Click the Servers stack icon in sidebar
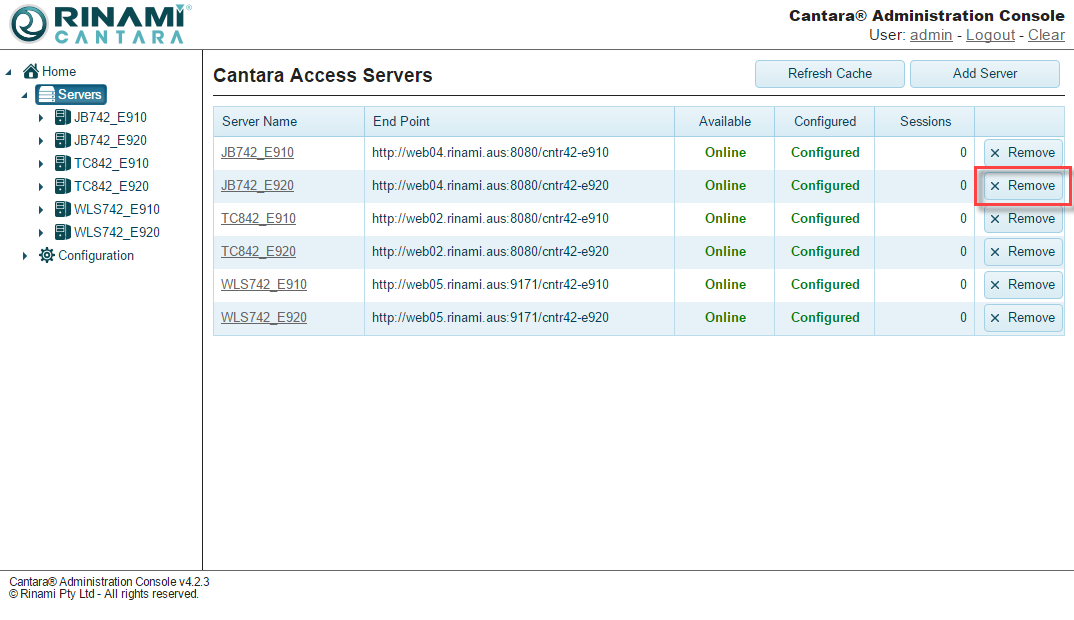Screen dimensions: 1074x620 coord(46,95)
